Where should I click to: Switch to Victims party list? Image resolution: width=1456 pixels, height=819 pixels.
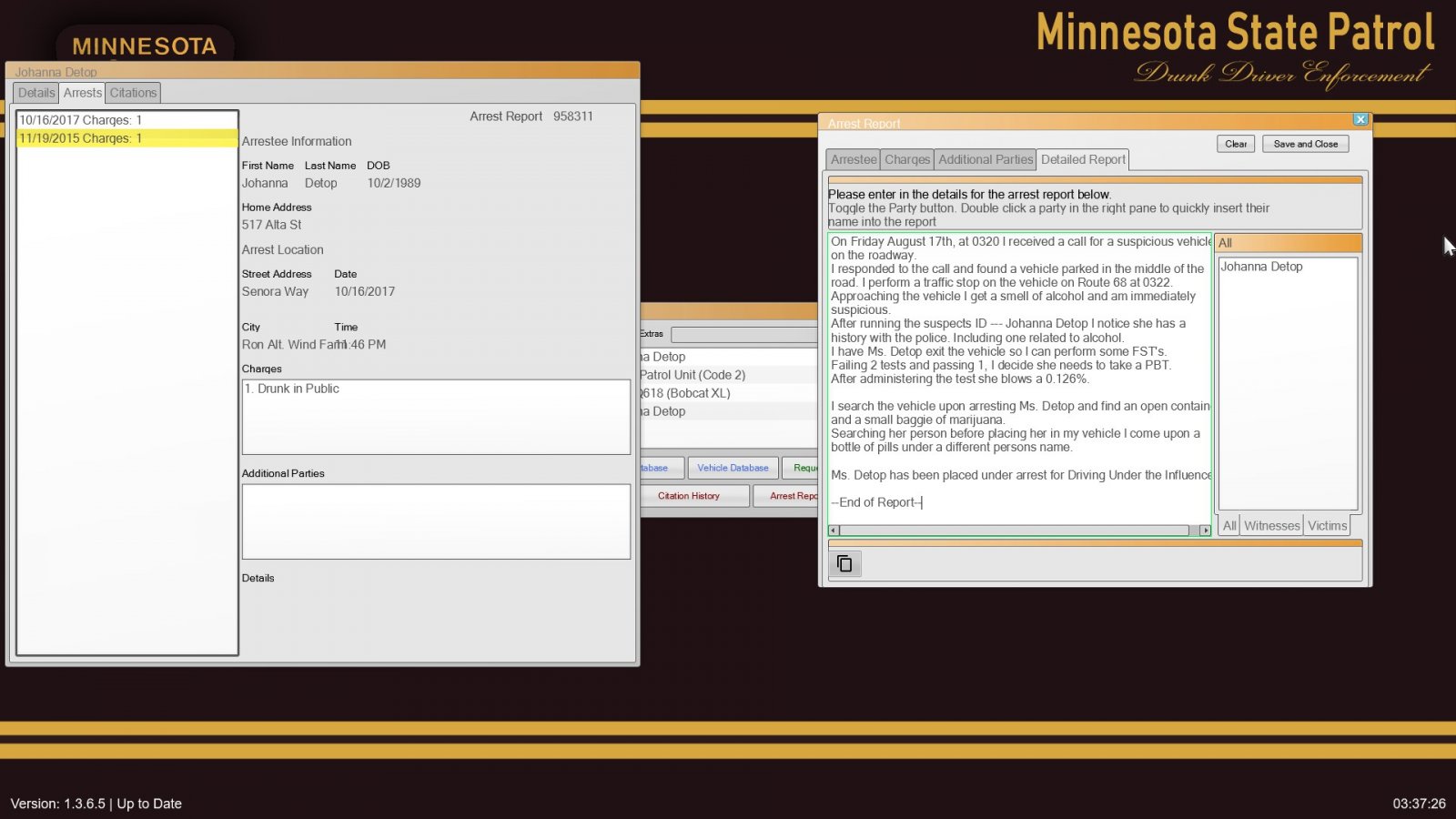(1327, 526)
